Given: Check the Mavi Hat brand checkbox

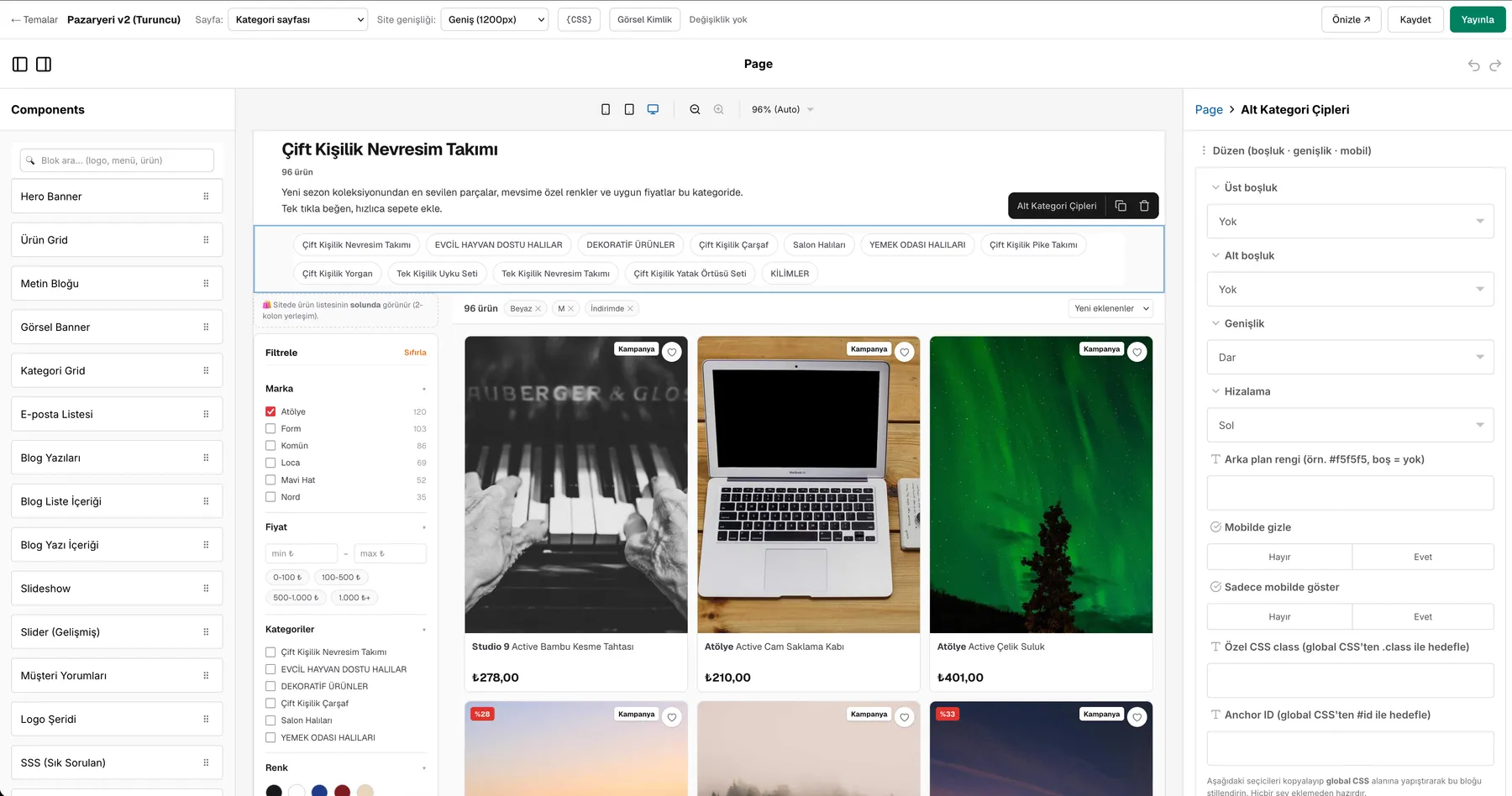Looking at the screenshot, I should coord(270,480).
